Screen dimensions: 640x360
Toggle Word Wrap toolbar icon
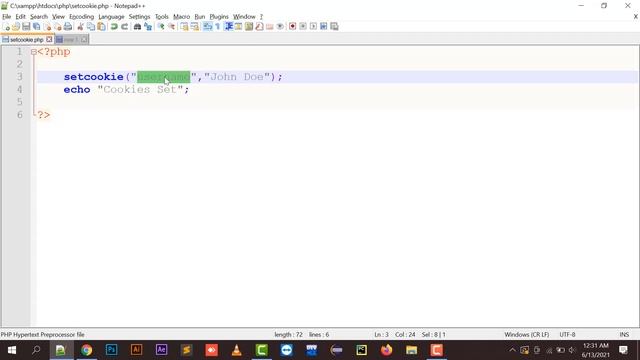click(x=207, y=27)
